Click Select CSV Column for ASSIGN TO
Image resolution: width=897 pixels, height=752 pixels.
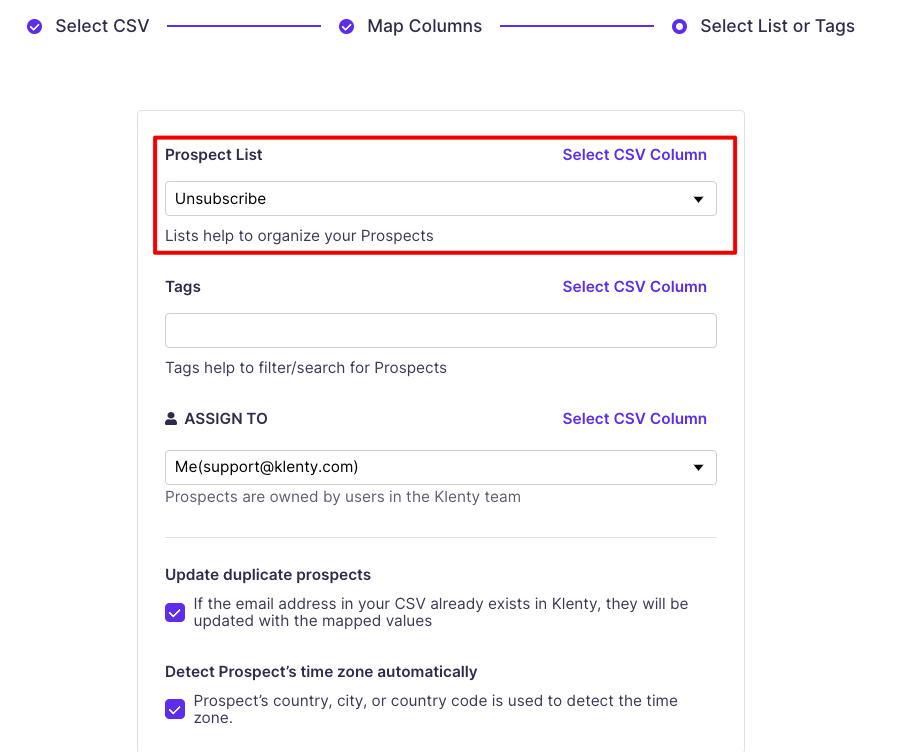634,419
